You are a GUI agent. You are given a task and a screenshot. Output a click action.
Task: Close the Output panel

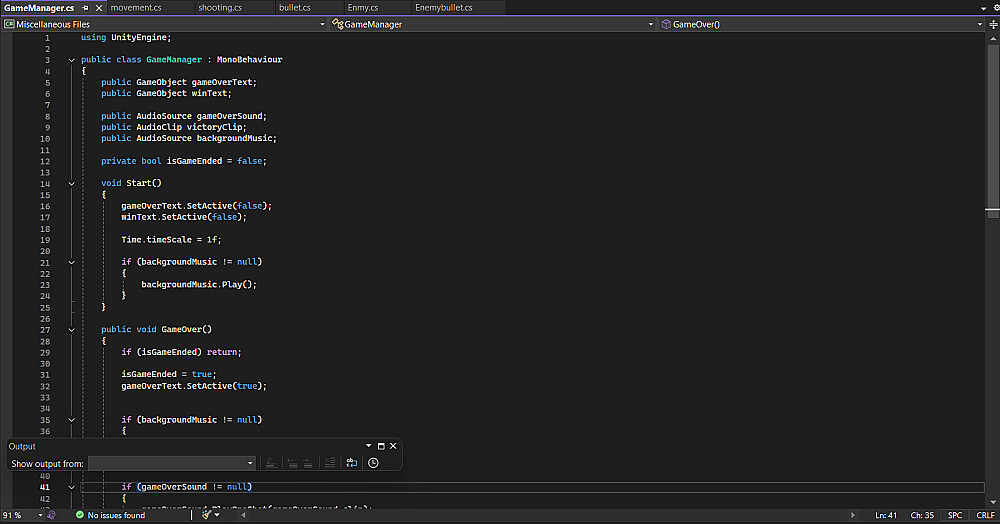tap(393, 446)
